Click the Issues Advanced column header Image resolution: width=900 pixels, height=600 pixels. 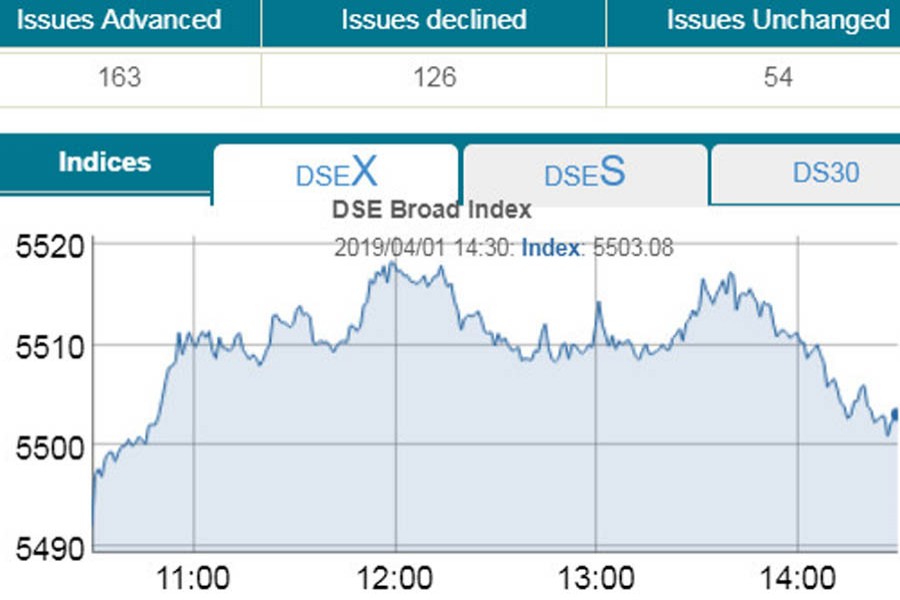[x=119, y=20]
